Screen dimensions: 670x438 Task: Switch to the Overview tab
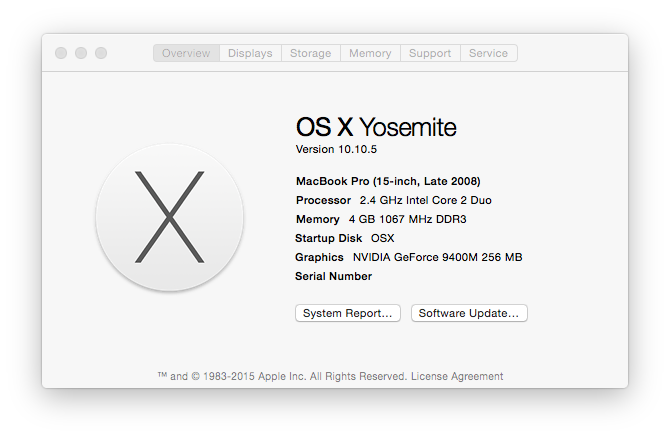click(x=186, y=53)
